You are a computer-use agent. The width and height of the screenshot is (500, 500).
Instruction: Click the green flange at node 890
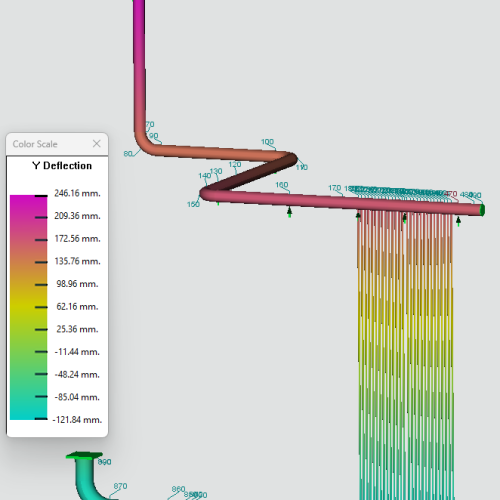[x=84, y=456]
